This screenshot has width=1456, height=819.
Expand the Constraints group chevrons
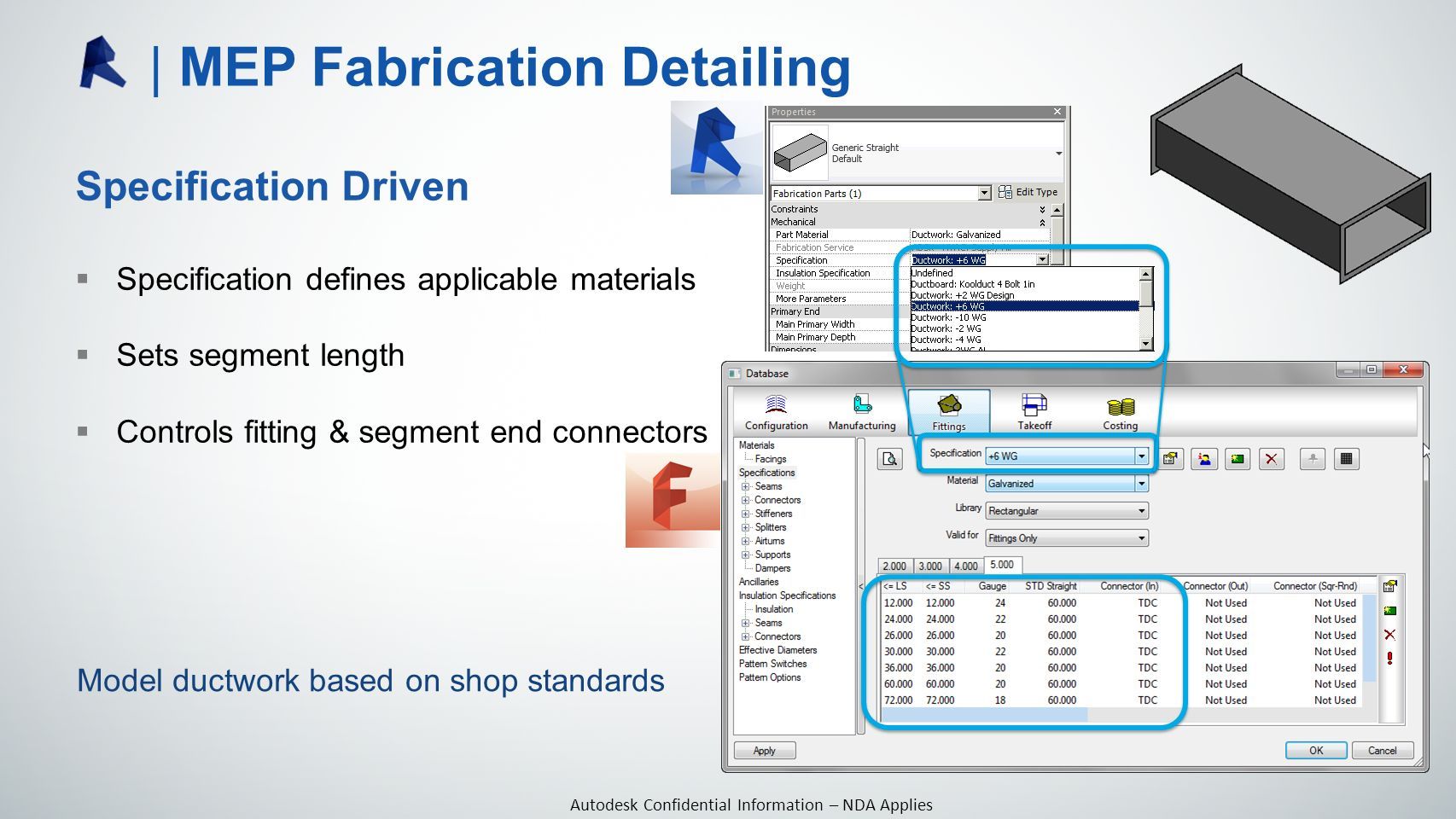[1042, 209]
